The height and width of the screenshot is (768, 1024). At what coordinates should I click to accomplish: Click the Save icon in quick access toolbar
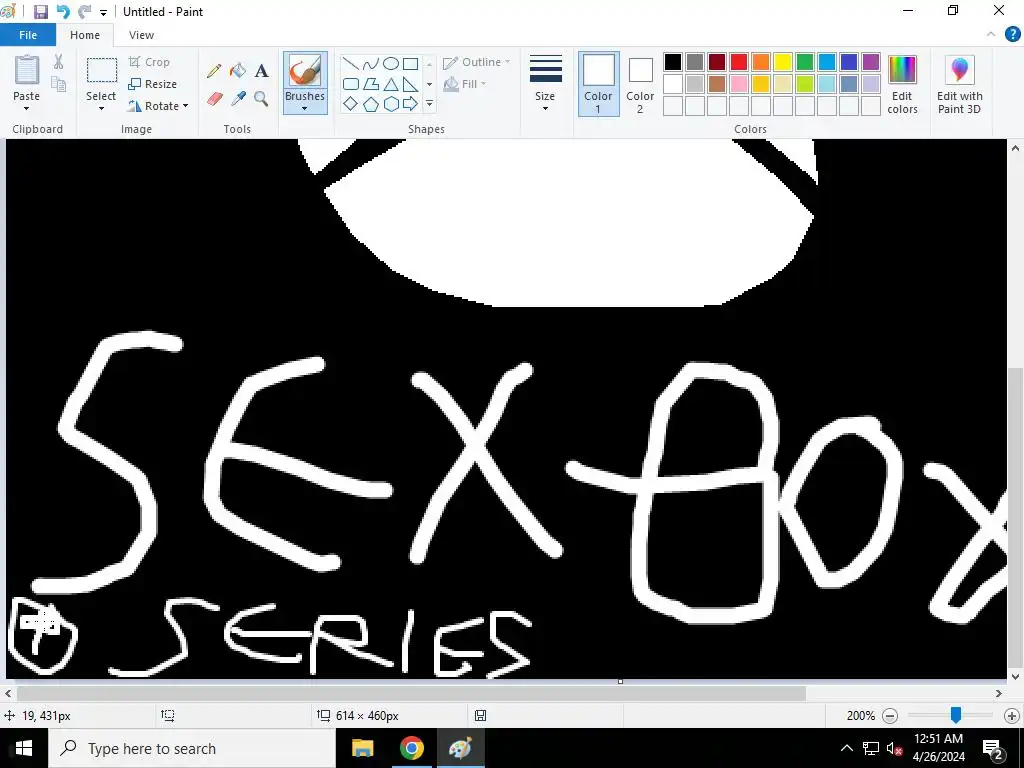40,12
